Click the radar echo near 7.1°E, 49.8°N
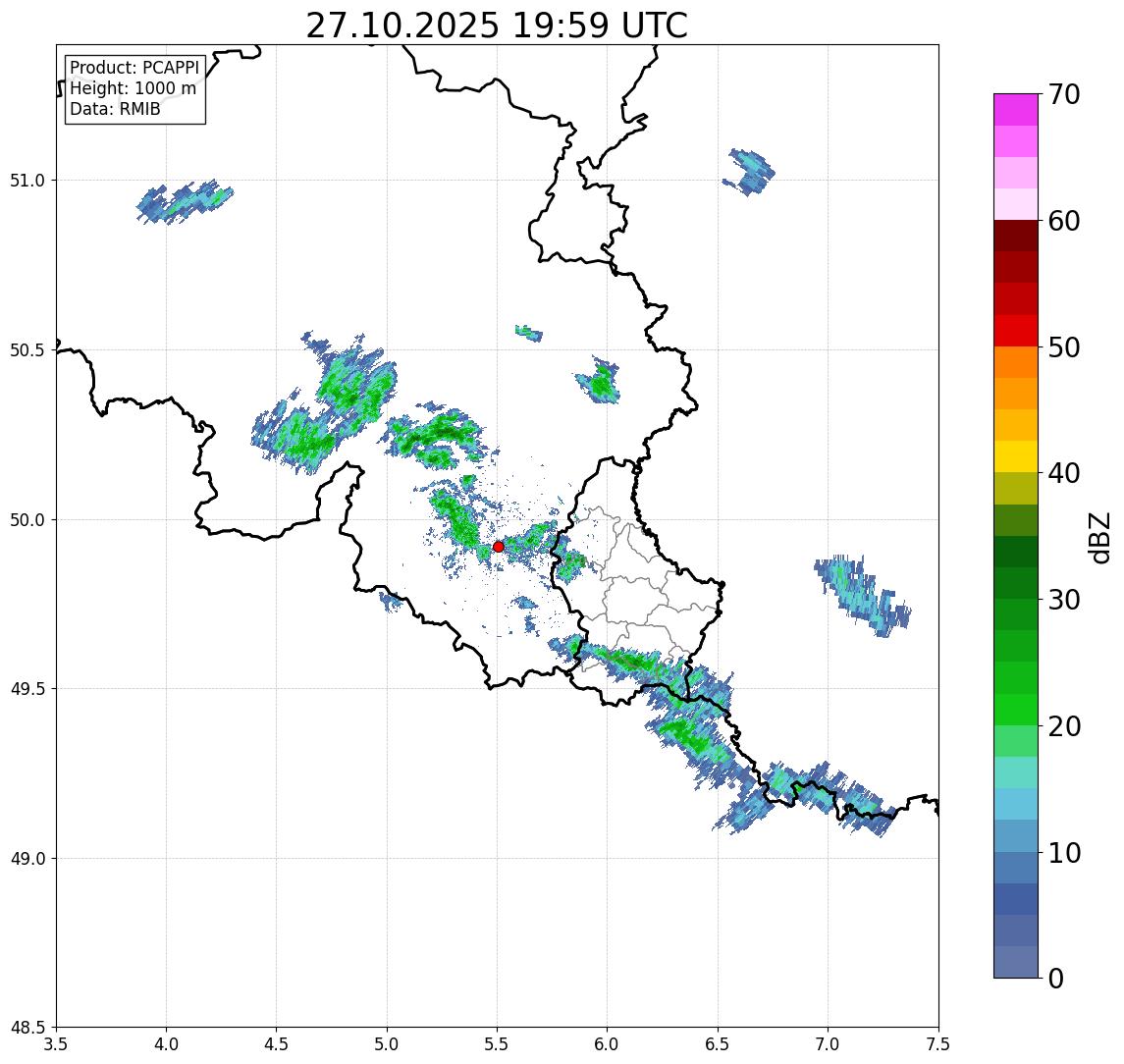The height and width of the screenshot is (1064, 1124). [862, 595]
